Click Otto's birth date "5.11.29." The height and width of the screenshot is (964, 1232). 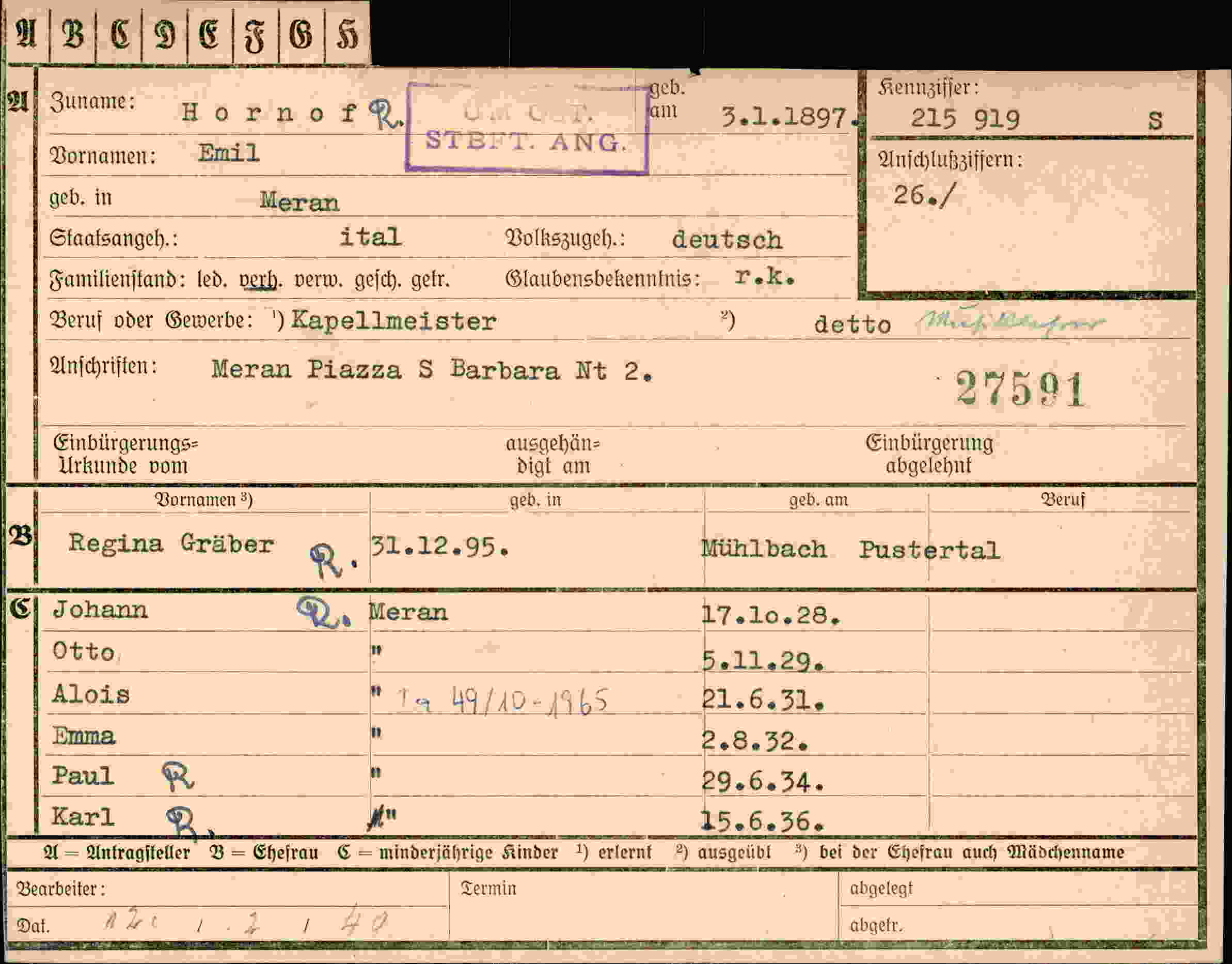[x=763, y=660]
